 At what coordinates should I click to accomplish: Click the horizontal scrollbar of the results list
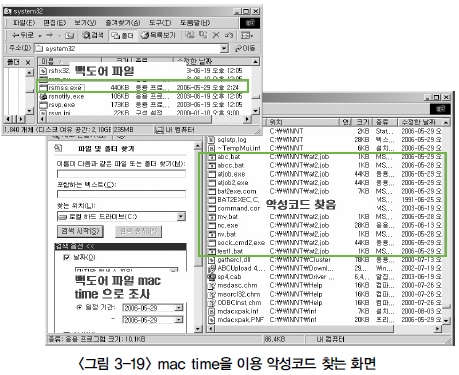click(x=326, y=329)
